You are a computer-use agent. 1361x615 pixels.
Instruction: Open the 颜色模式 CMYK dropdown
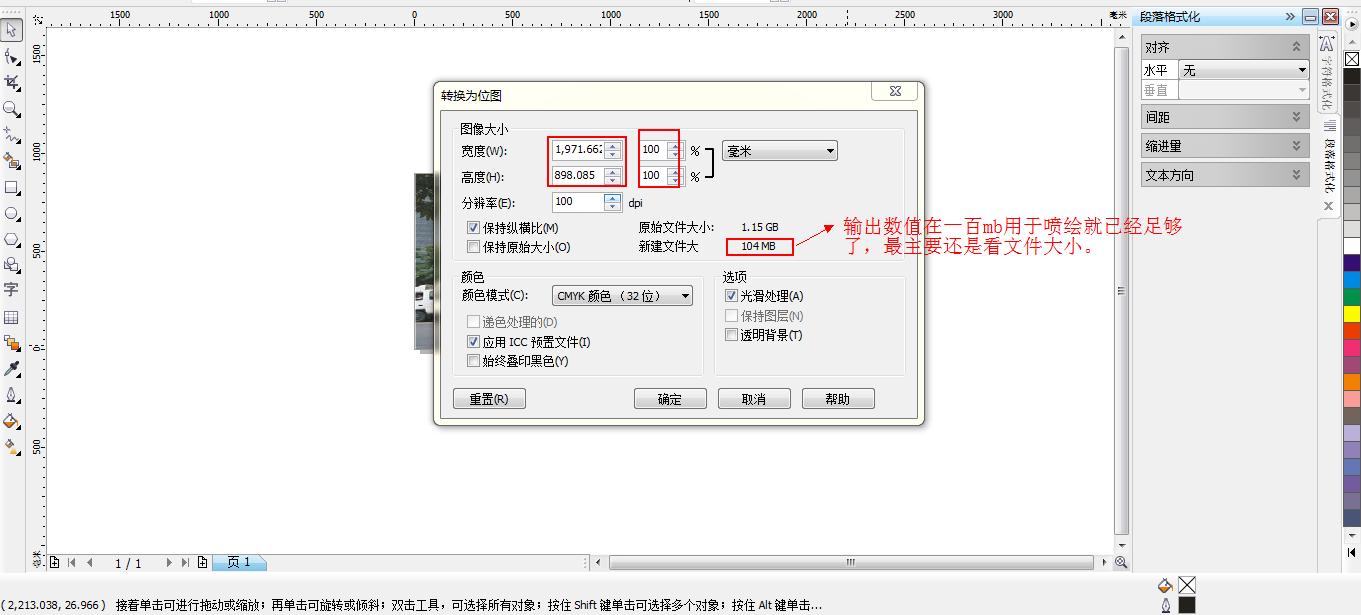[x=683, y=295]
